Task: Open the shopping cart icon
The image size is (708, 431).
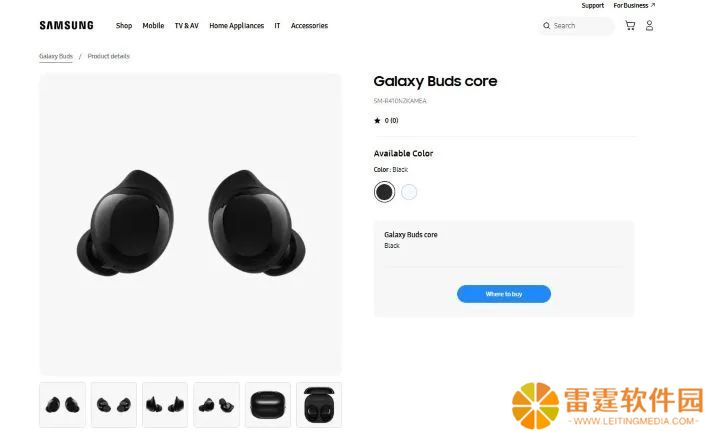Action: coord(630,25)
